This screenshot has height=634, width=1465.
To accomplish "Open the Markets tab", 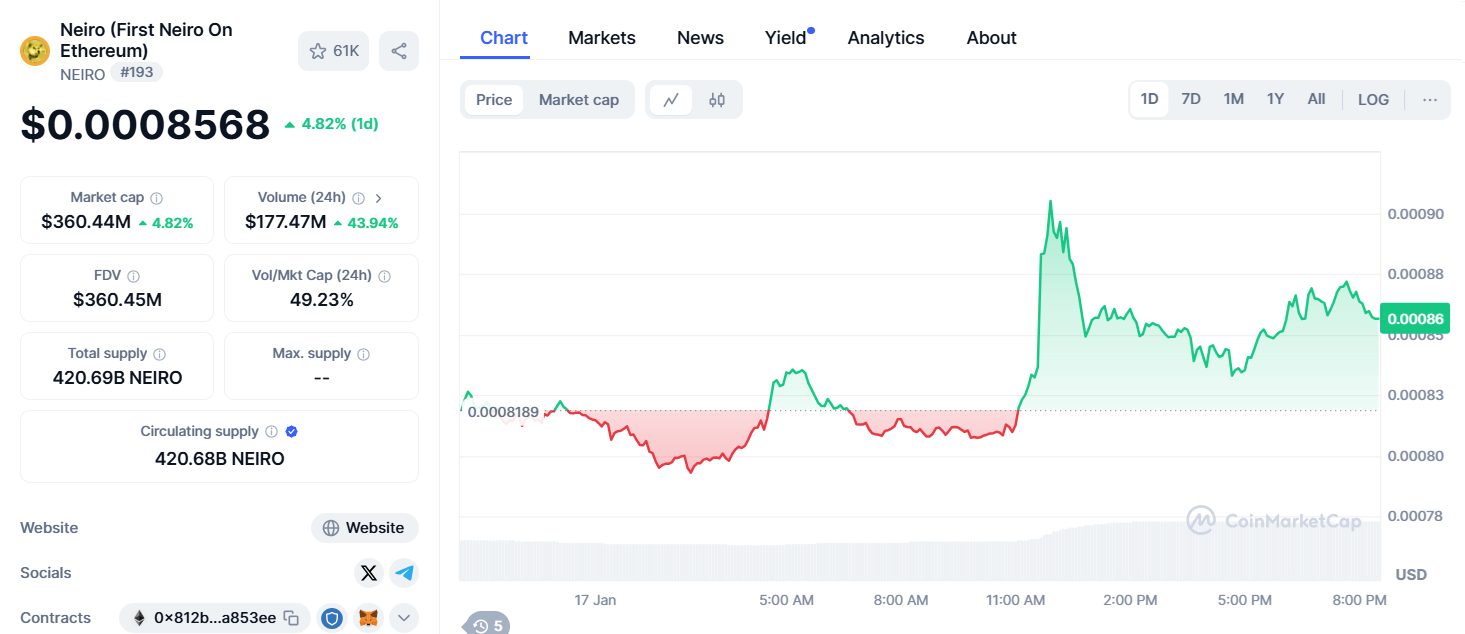I will (x=602, y=38).
